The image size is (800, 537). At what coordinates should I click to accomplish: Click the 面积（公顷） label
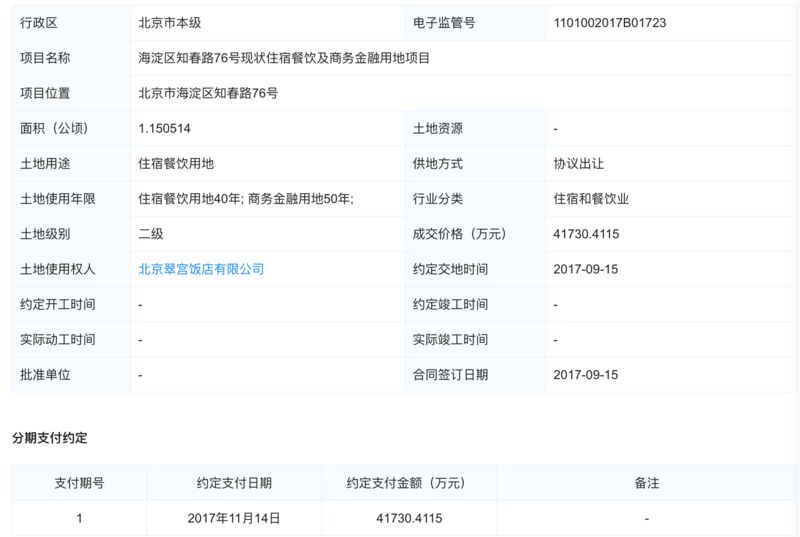[x=54, y=128]
